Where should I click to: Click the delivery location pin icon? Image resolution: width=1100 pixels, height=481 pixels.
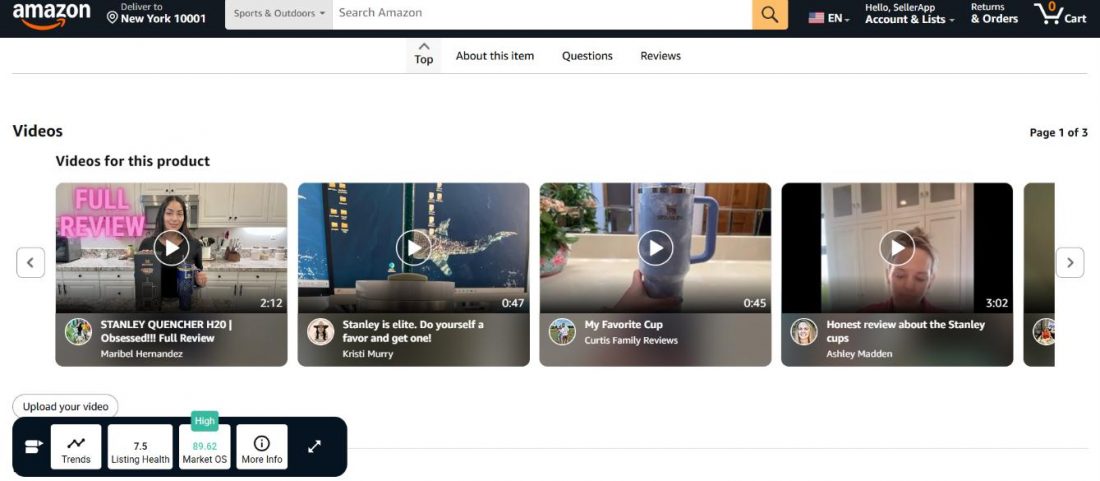pyautogui.click(x=112, y=17)
